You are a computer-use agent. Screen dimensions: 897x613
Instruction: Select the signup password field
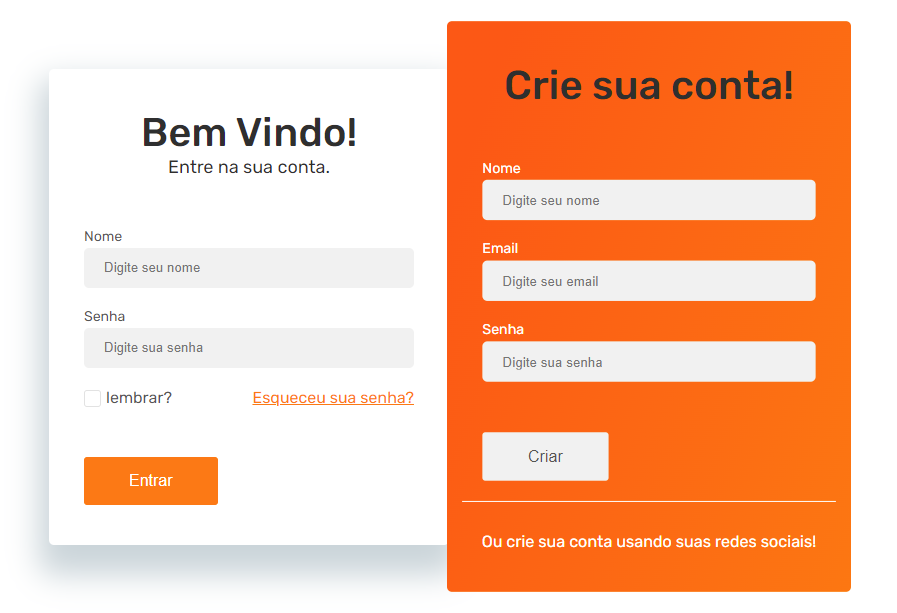[648, 362]
